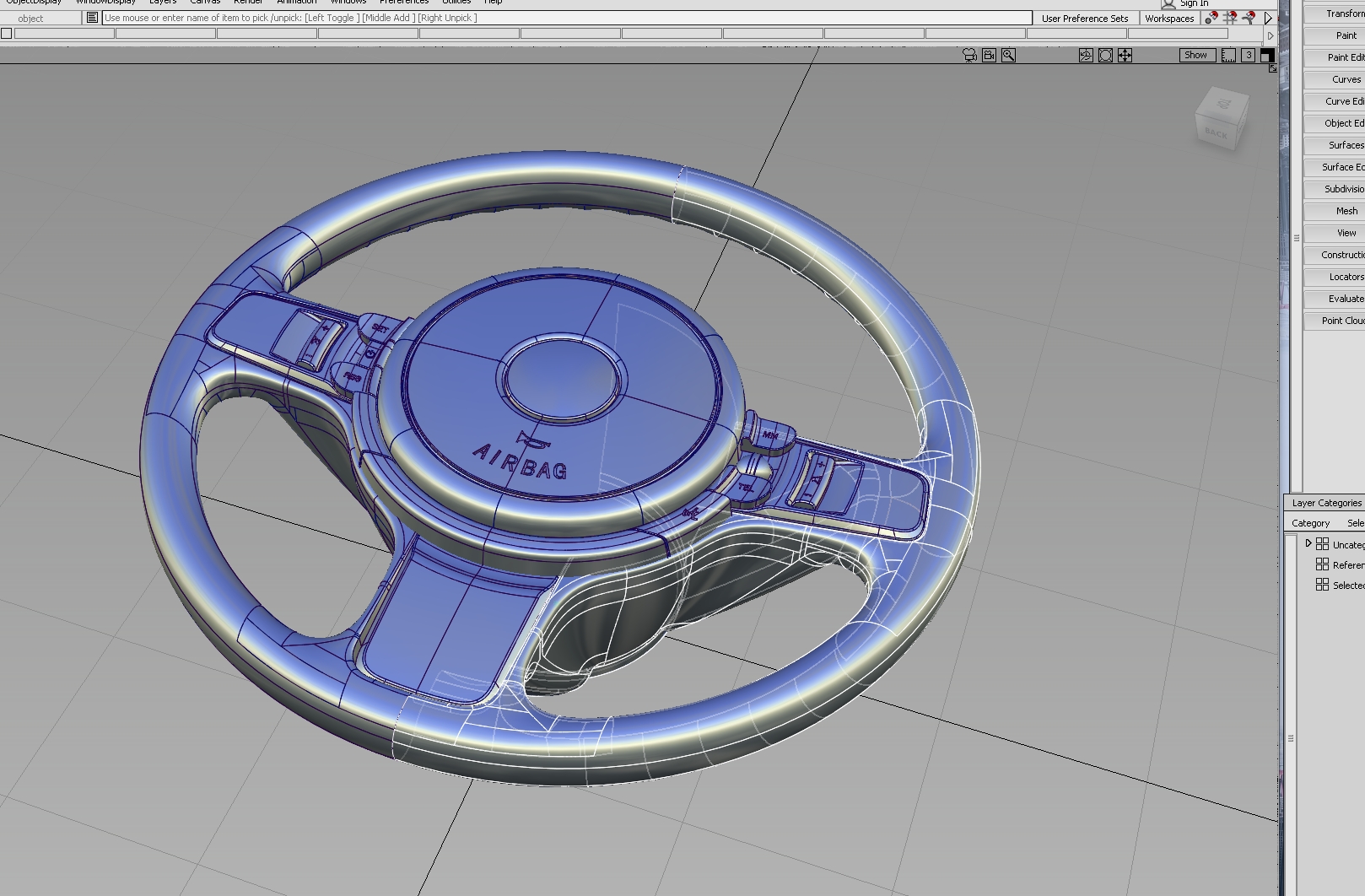
Task: Activate the curve snap magnet icon
Action: [x=1249, y=19]
